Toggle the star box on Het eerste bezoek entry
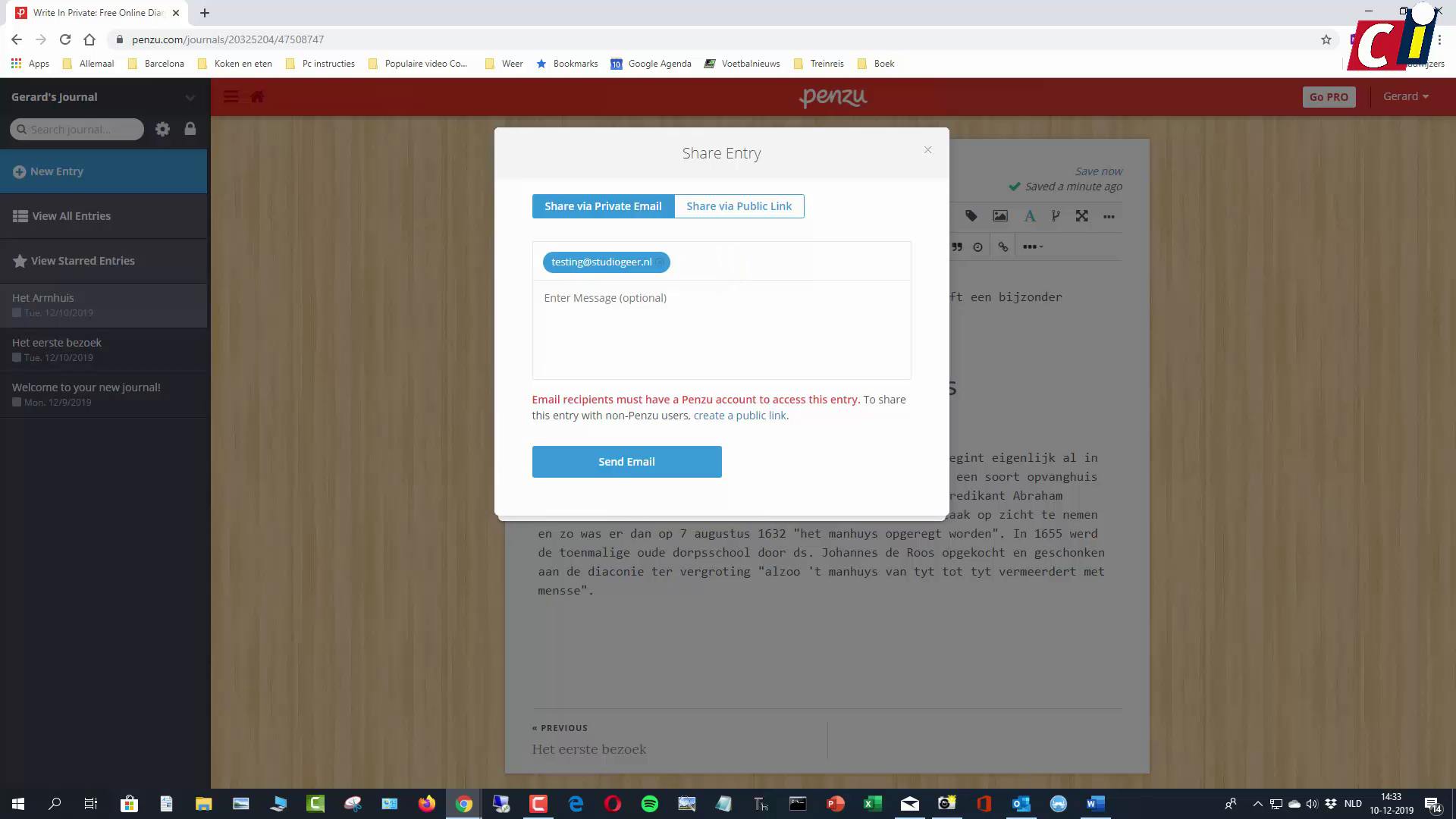Screen dimensions: 1456x819 click(17, 357)
